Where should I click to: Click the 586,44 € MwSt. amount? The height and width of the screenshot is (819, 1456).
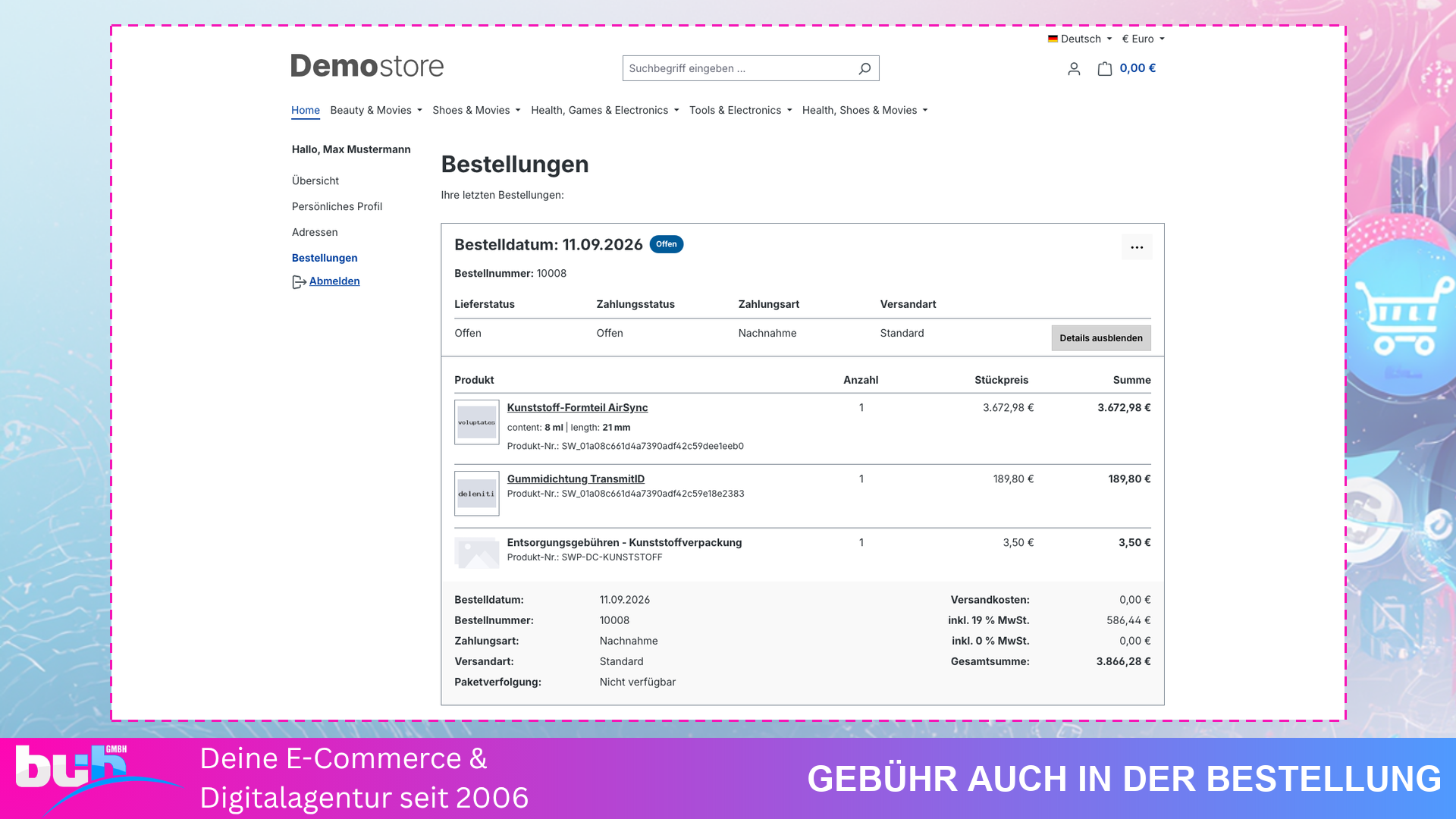pos(1128,621)
